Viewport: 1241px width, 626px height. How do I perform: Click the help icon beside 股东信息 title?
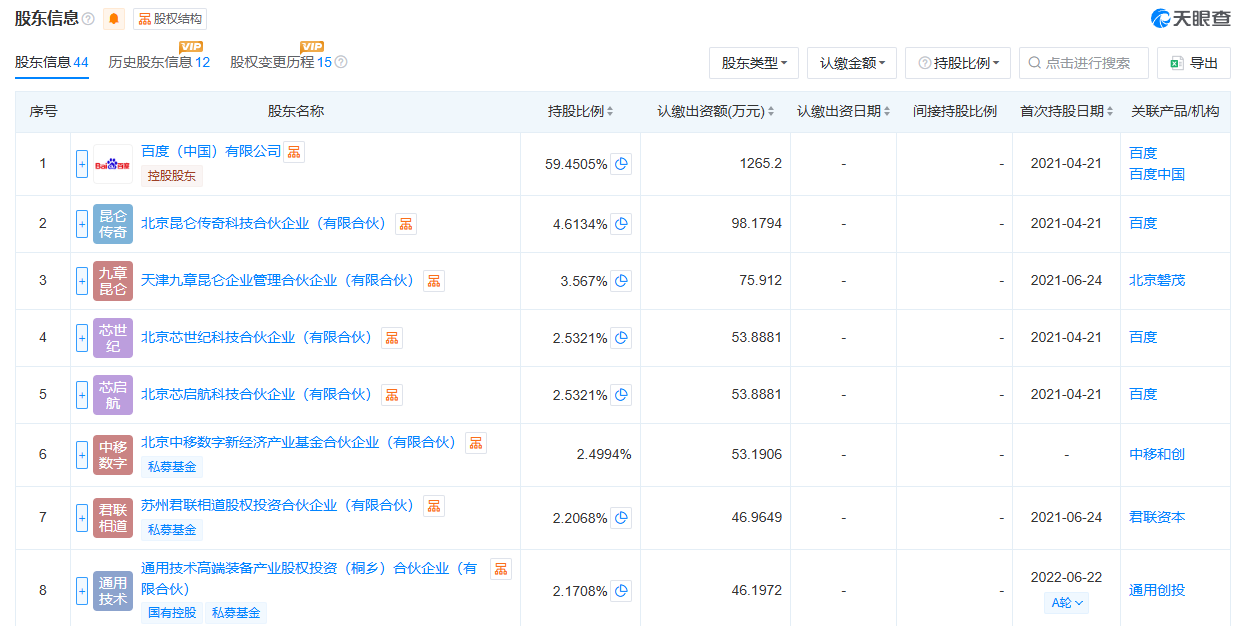[88, 19]
